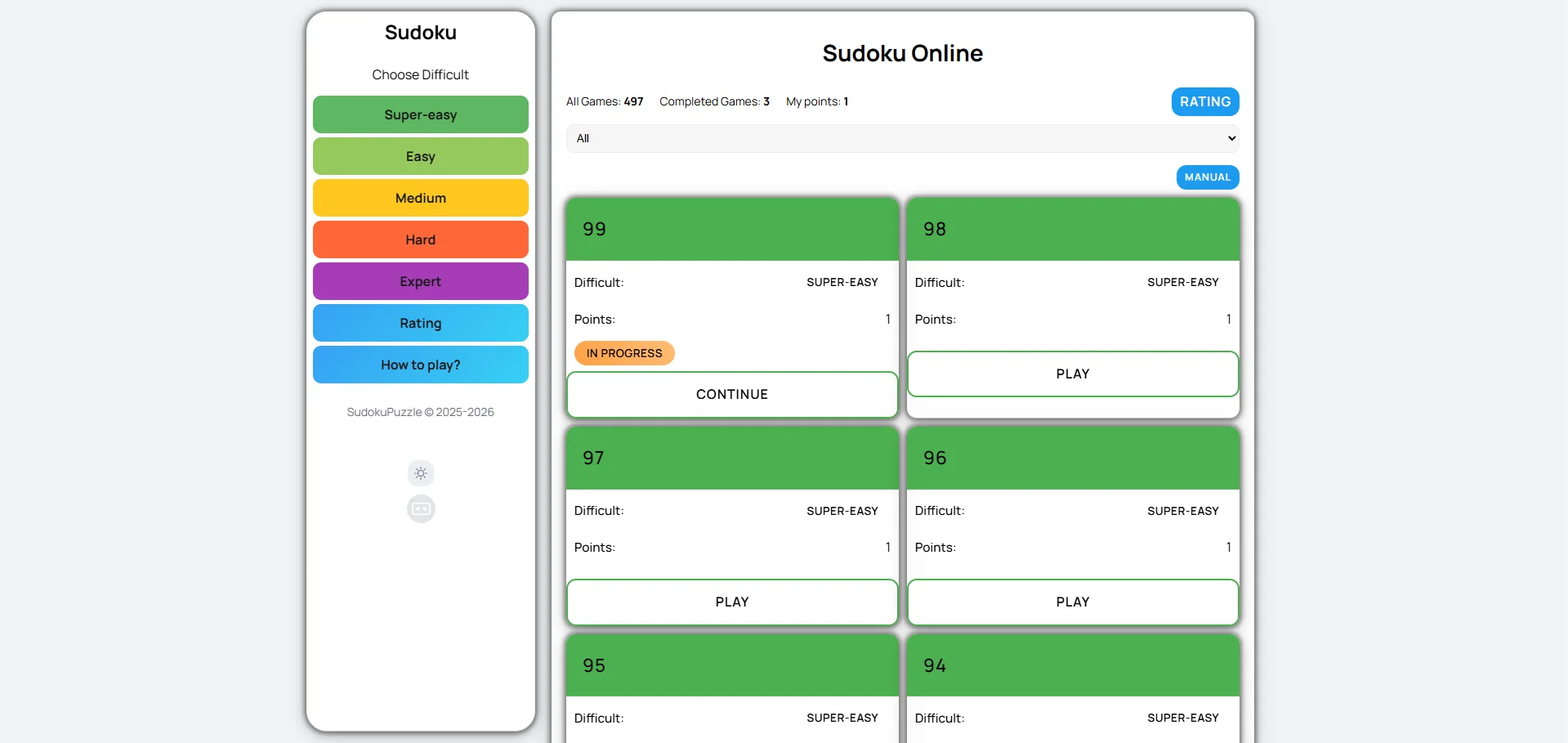The image size is (1568, 743).
Task: Pick Medium difficulty level
Action: pos(420,198)
